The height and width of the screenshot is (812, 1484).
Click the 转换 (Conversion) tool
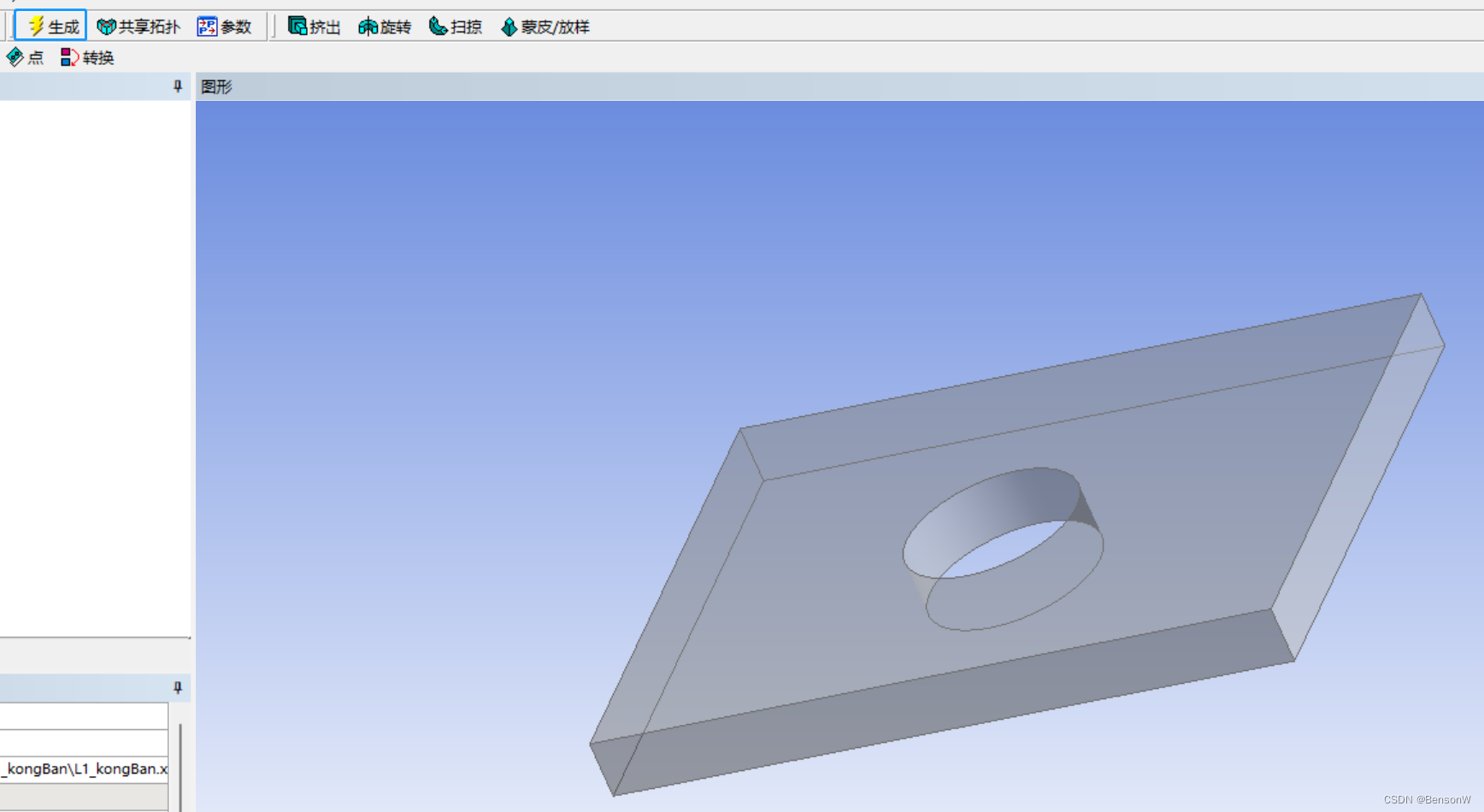tap(87, 57)
